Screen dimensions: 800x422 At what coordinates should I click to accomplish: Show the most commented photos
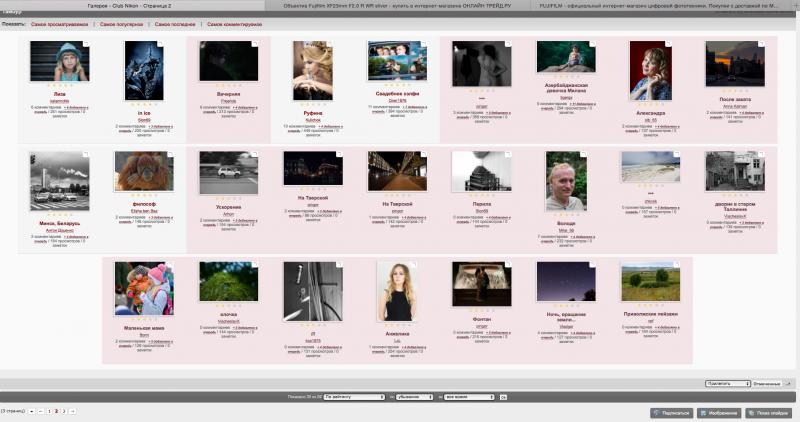click(x=234, y=24)
